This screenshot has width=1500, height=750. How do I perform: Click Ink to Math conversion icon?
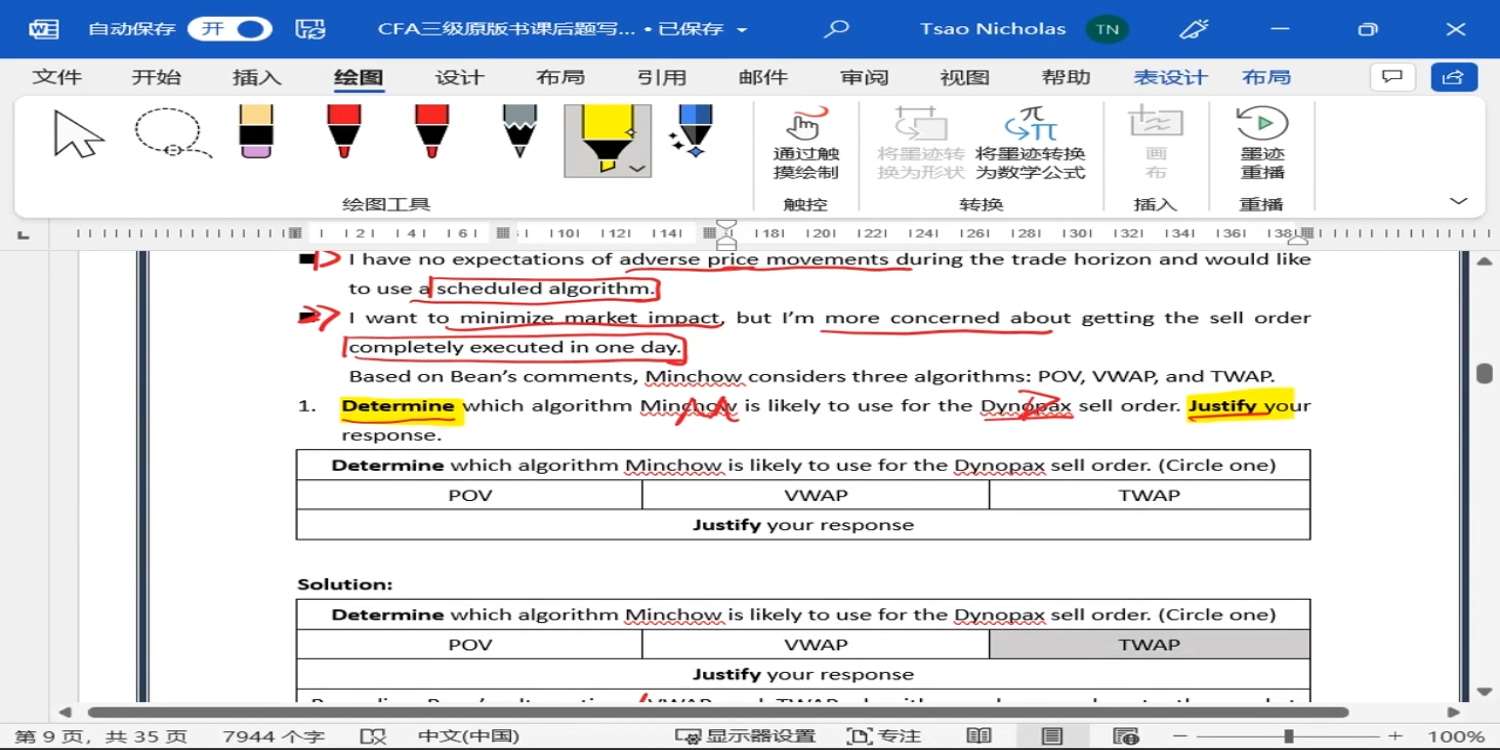point(1030,126)
